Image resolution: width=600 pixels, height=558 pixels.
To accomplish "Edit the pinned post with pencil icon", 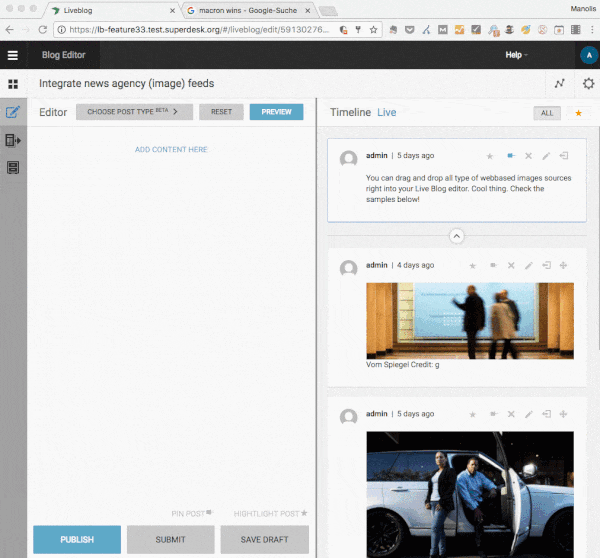I will 546,156.
